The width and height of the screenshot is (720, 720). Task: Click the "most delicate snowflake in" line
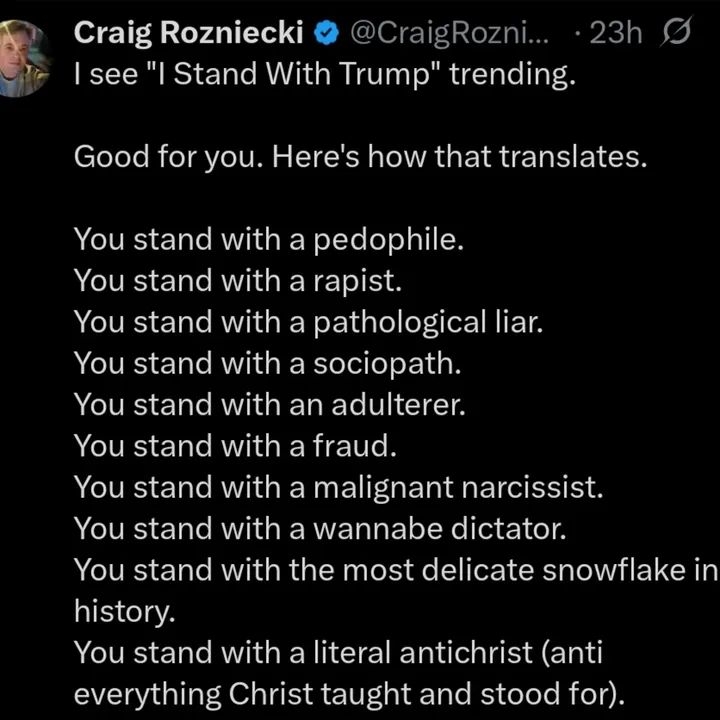point(396,569)
